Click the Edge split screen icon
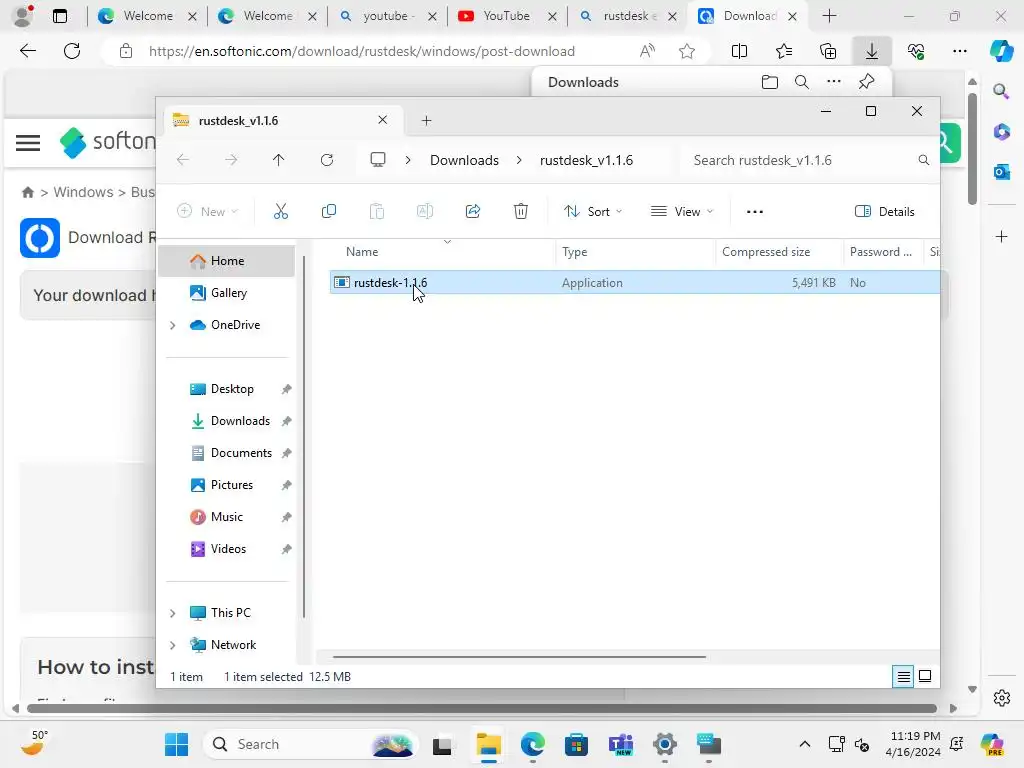 tap(739, 51)
